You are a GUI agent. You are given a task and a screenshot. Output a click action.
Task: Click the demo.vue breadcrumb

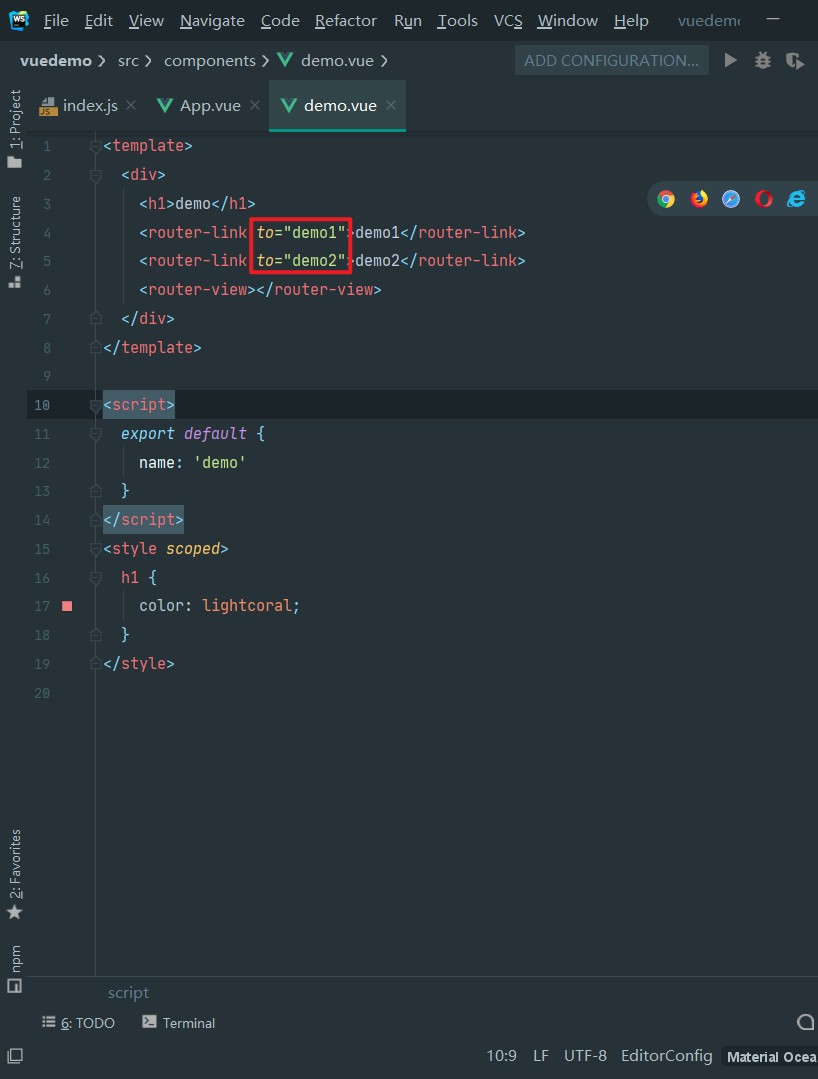click(x=326, y=61)
